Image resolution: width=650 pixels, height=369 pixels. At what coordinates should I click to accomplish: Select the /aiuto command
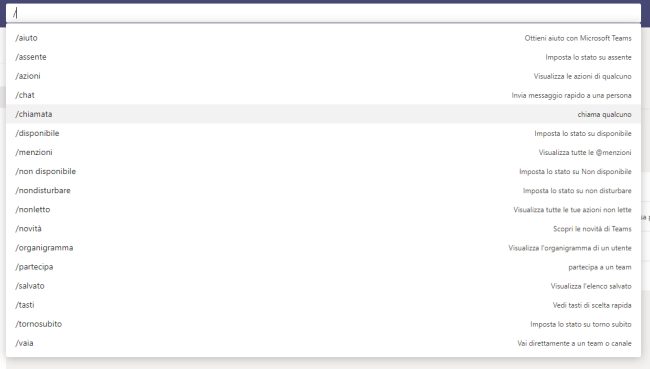(323, 38)
